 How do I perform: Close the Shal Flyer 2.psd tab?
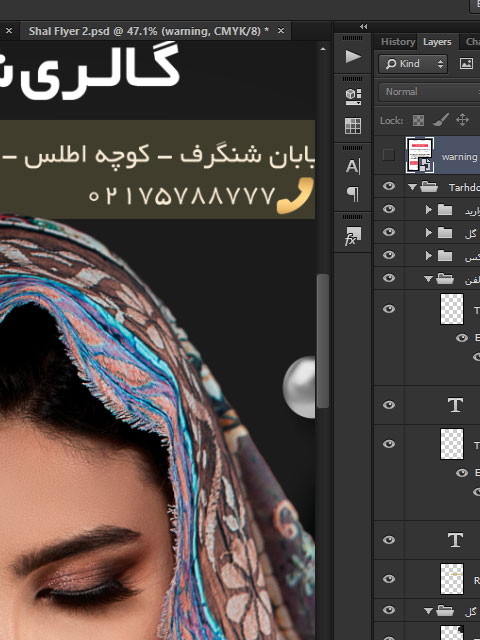point(281,31)
